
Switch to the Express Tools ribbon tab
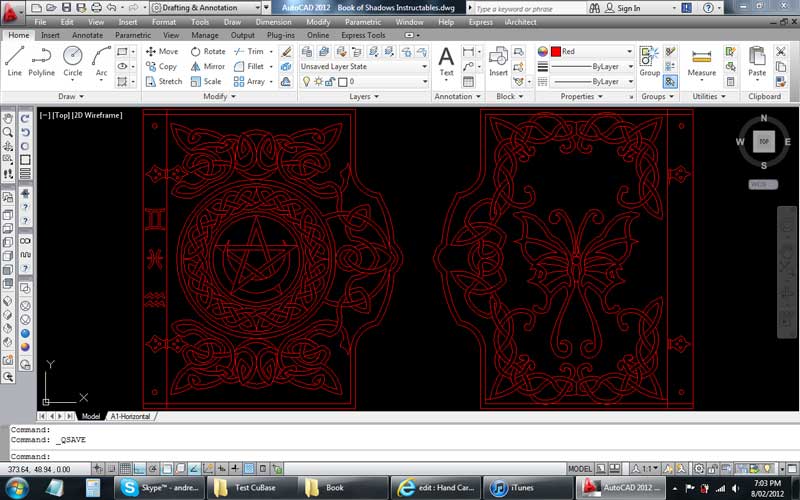click(x=363, y=35)
